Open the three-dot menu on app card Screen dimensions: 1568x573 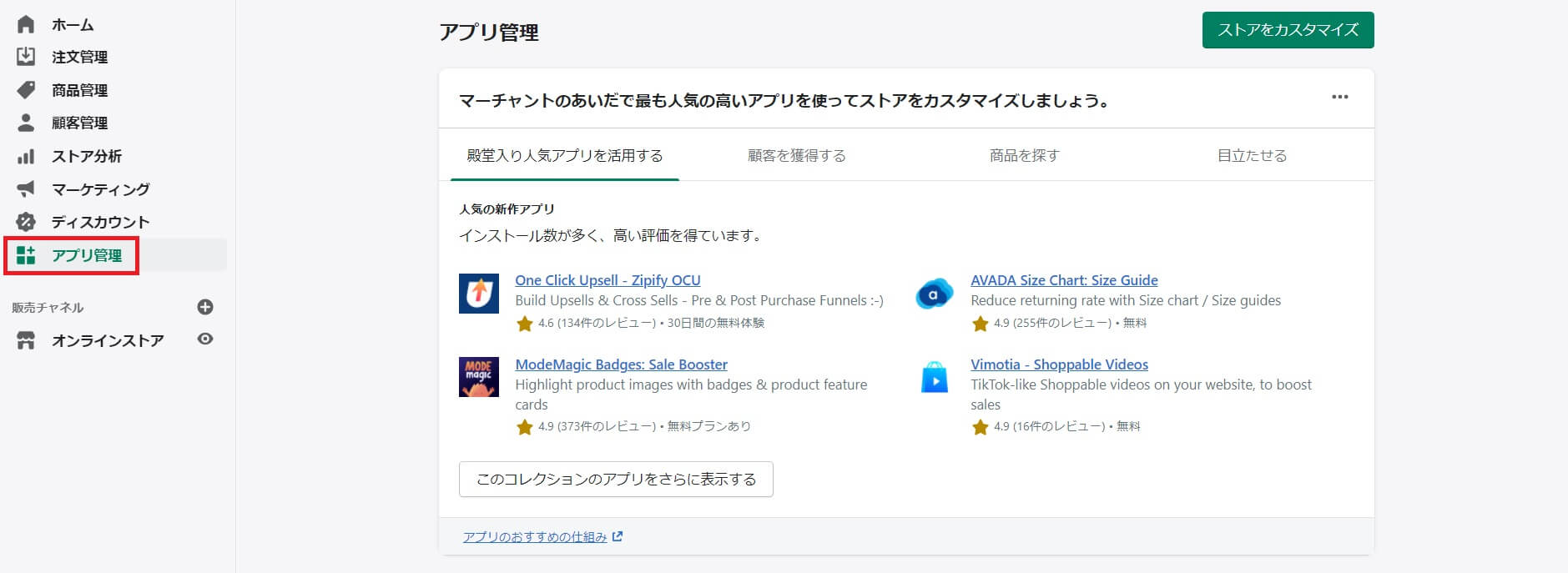coord(1339,98)
